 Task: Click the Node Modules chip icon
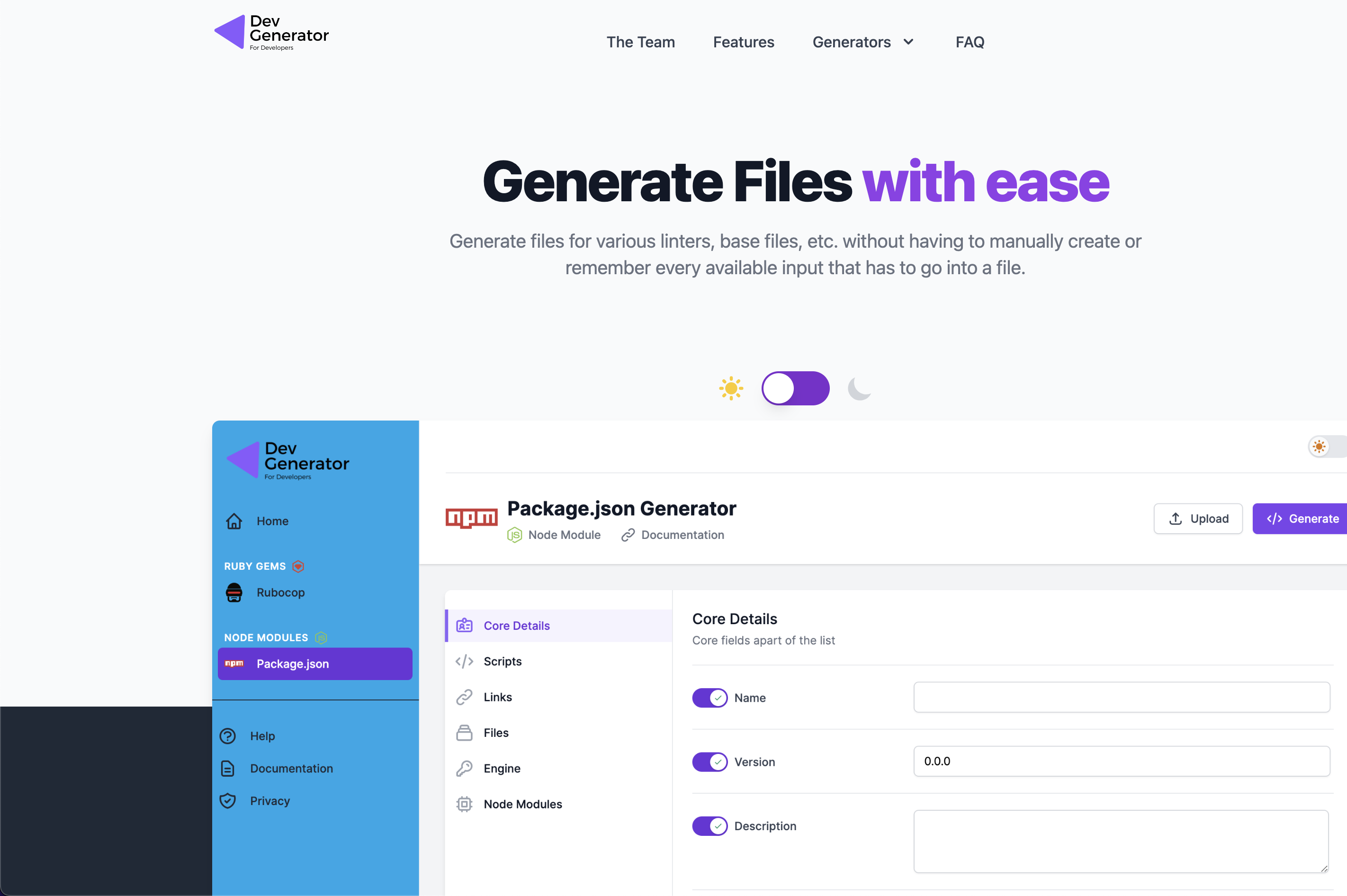coord(464,804)
